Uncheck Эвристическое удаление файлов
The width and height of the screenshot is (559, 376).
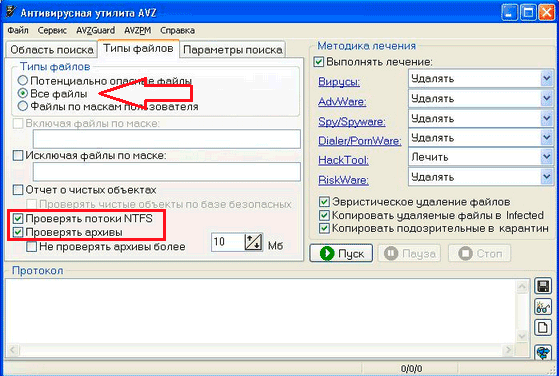(324, 202)
